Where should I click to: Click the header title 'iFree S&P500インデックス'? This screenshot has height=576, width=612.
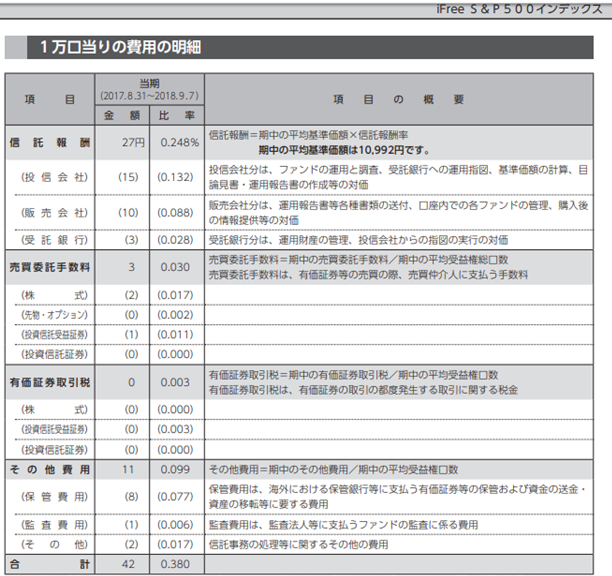coord(519,9)
